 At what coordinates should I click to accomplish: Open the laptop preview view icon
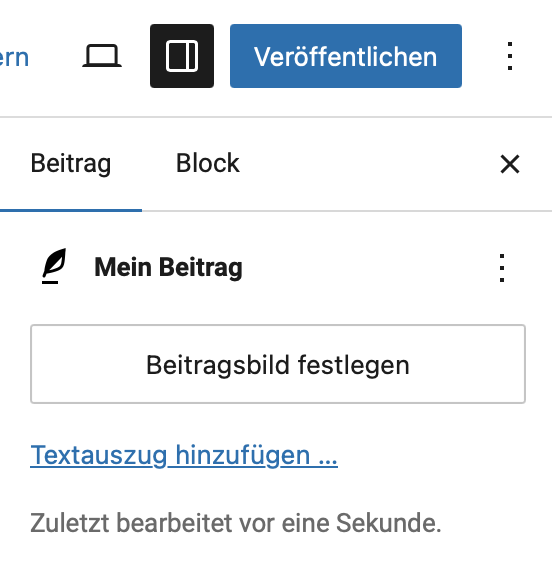(102, 56)
